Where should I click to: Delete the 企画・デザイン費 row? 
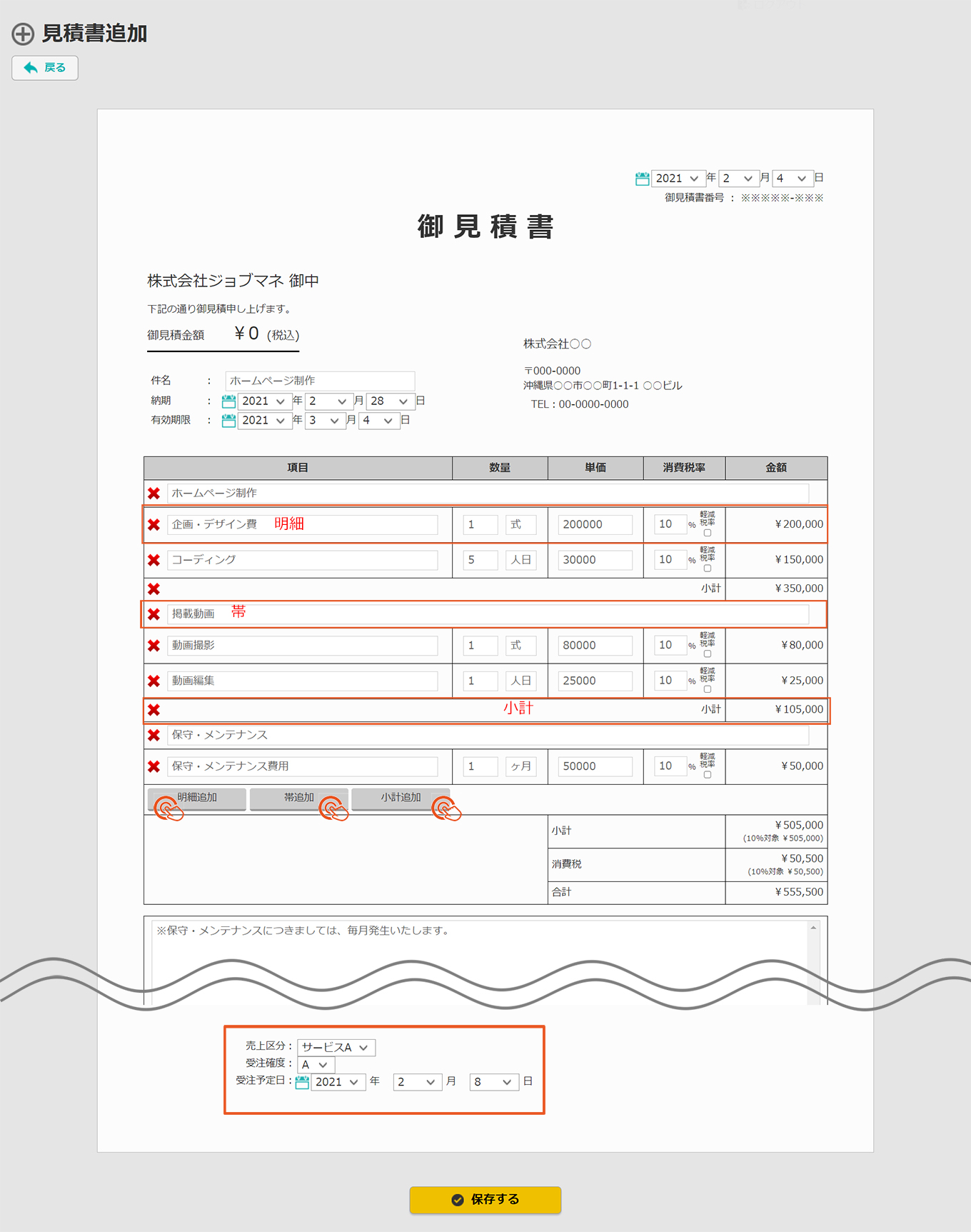[154, 525]
